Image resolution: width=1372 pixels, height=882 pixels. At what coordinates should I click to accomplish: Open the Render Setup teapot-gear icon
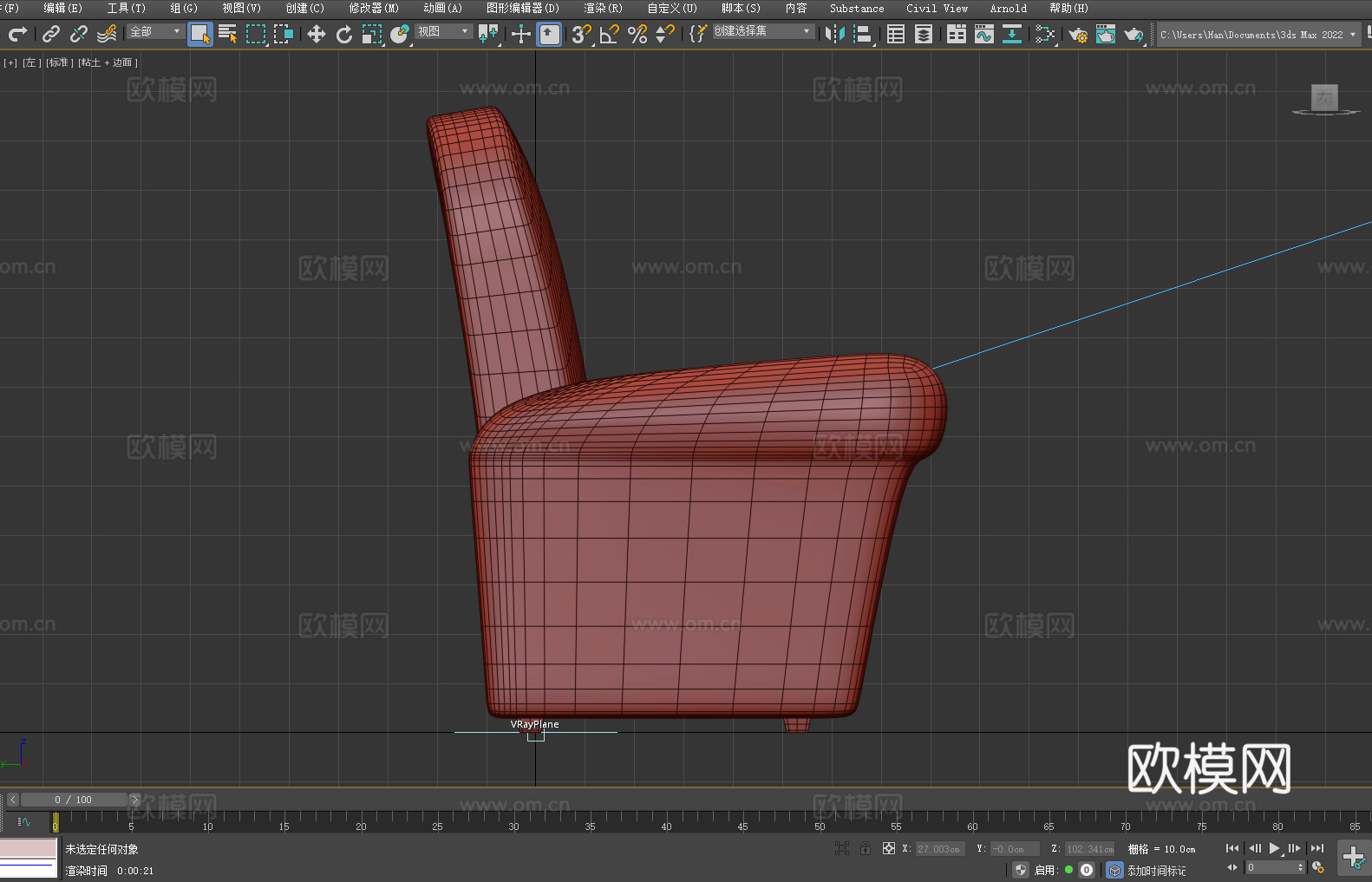[x=1078, y=34]
